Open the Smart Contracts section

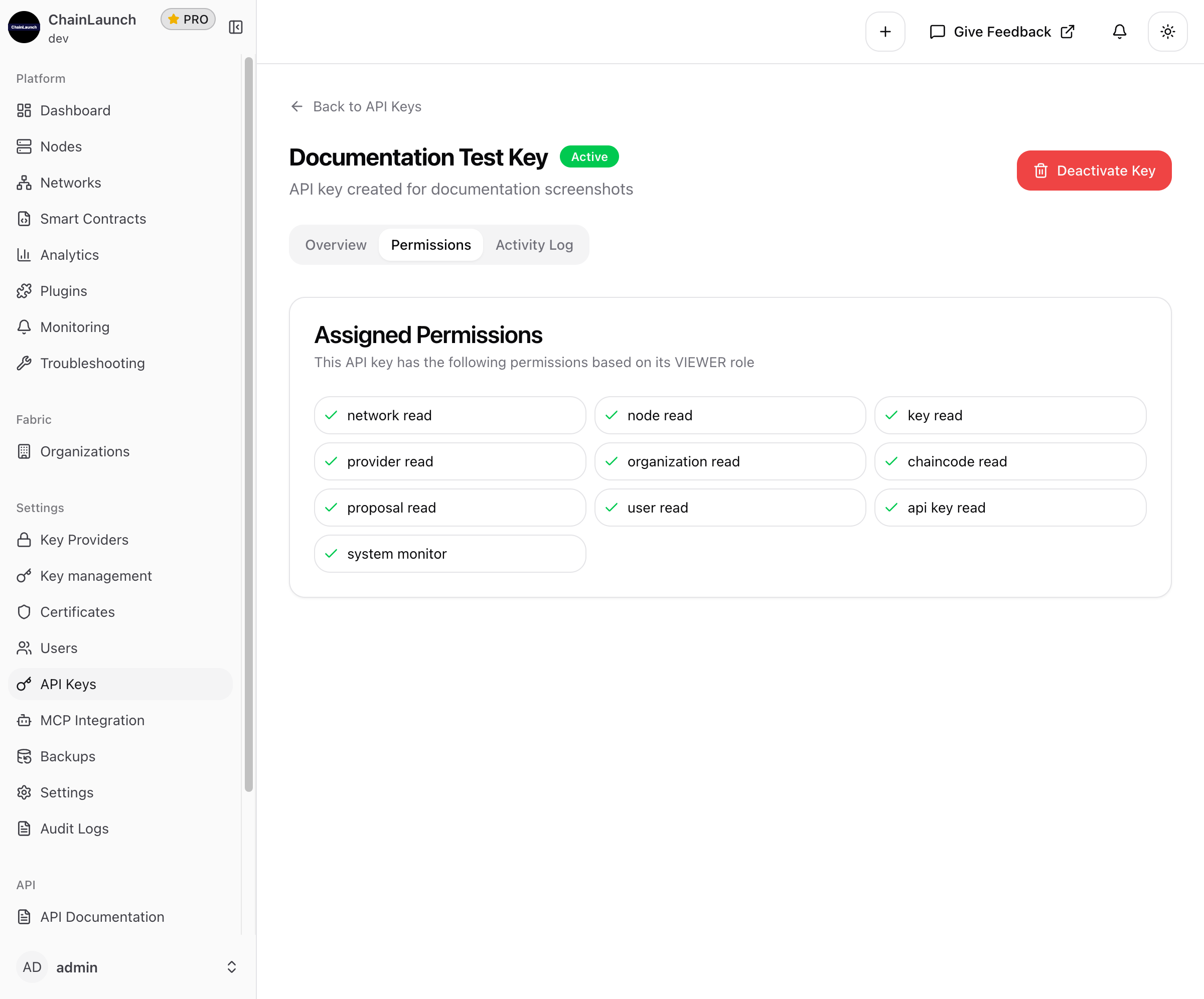[x=92, y=218]
